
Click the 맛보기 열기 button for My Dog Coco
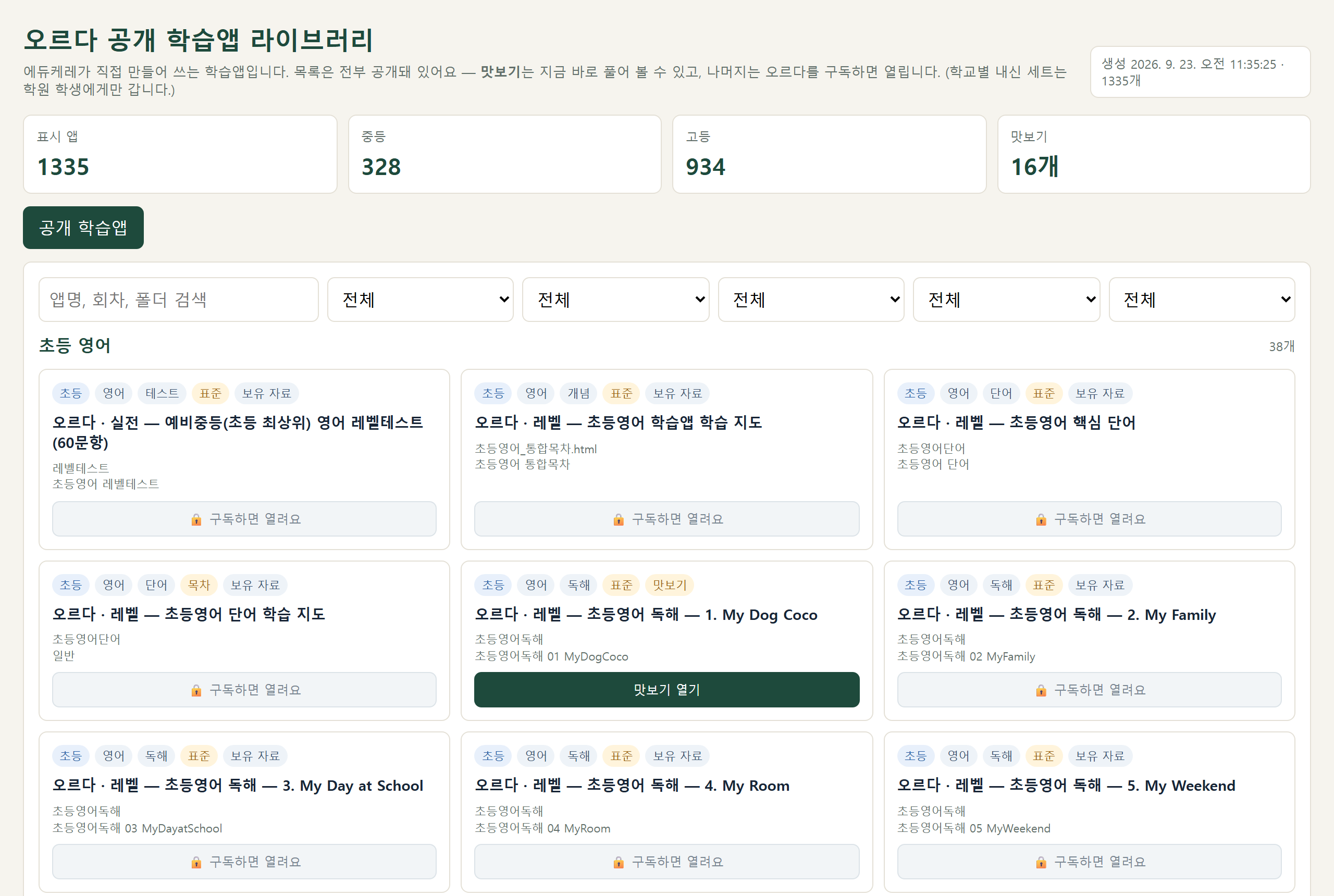[666, 690]
